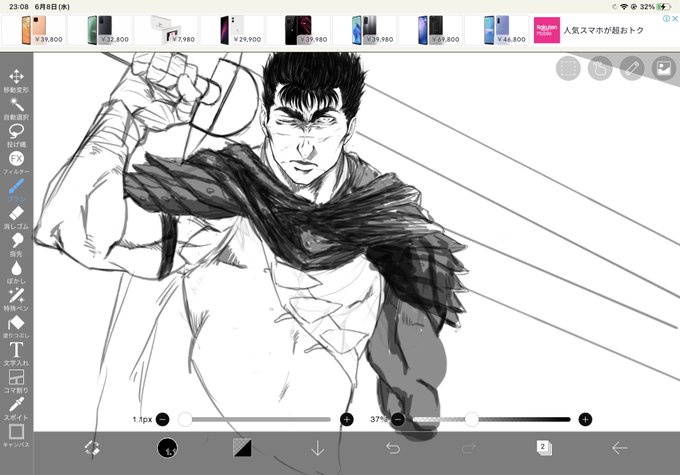
Task: Select the Blur (ぼかし) tool
Action: tap(16, 272)
